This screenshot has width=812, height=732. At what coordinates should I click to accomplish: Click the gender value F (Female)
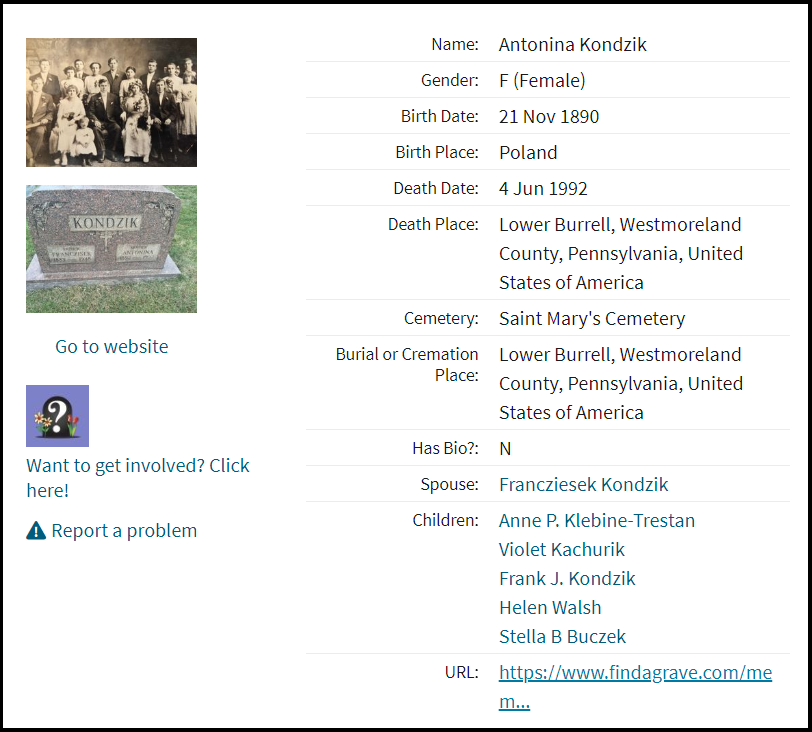542,81
